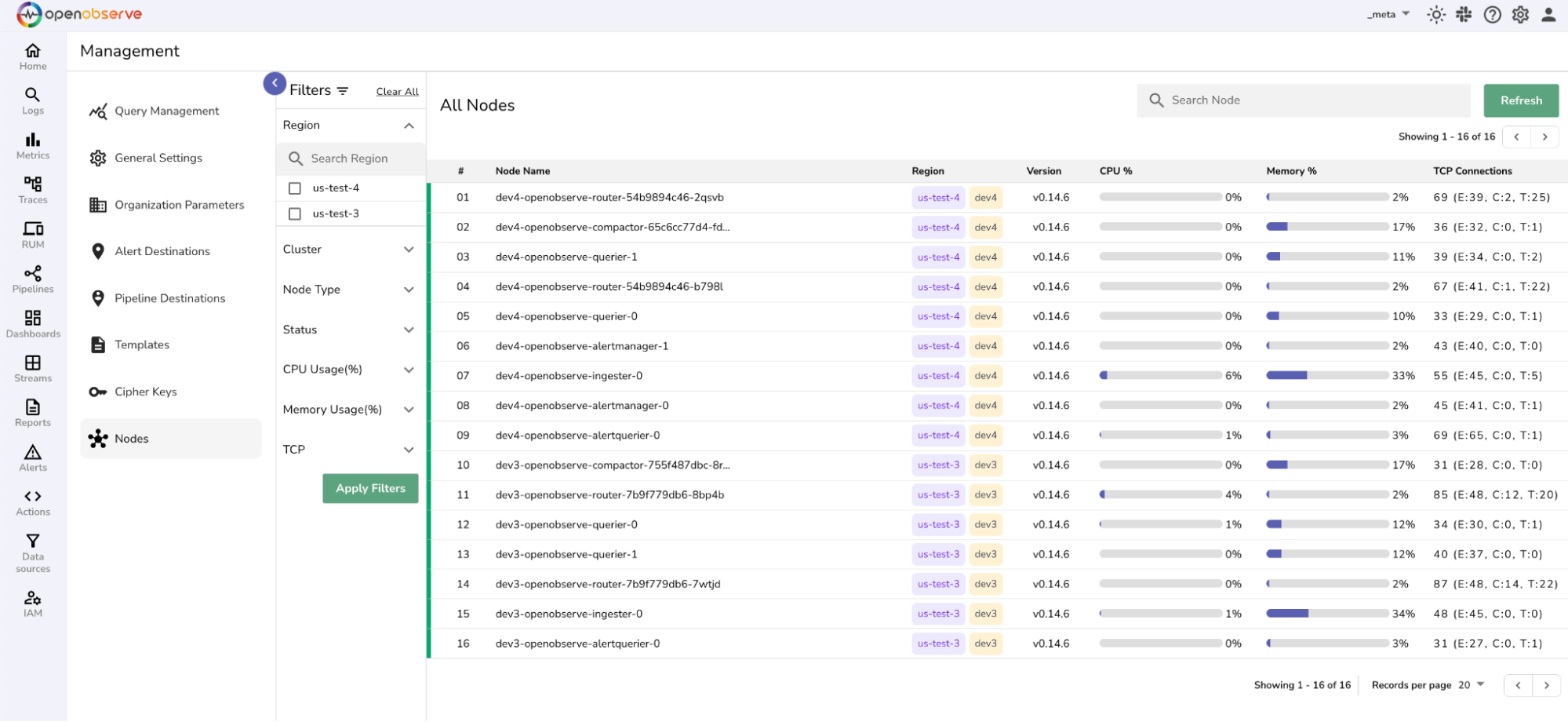This screenshot has width=1568, height=722.
Task: Select Query Management in the menu
Action: pos(166,111)
